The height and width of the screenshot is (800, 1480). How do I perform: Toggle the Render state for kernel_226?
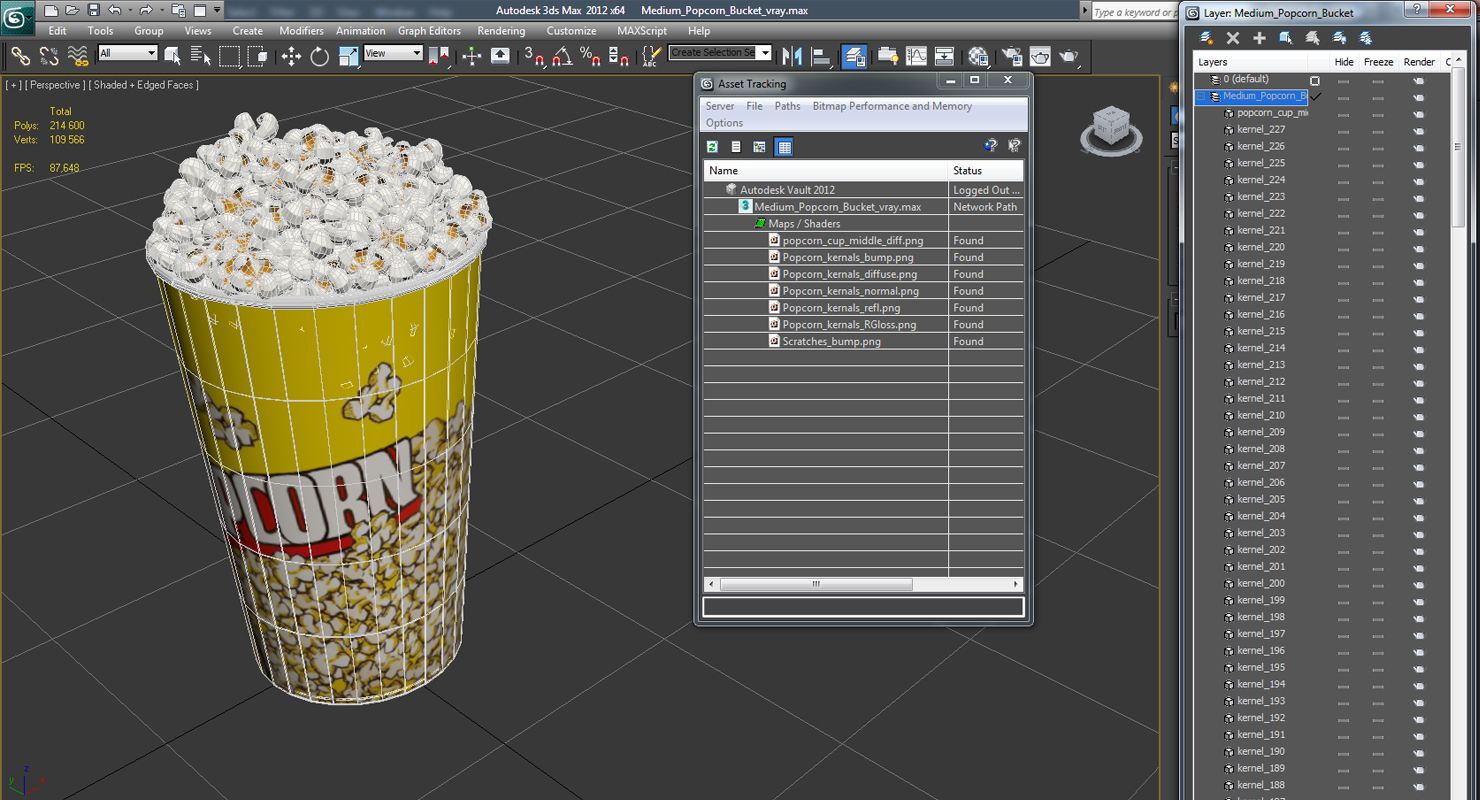pos(1418,147)
